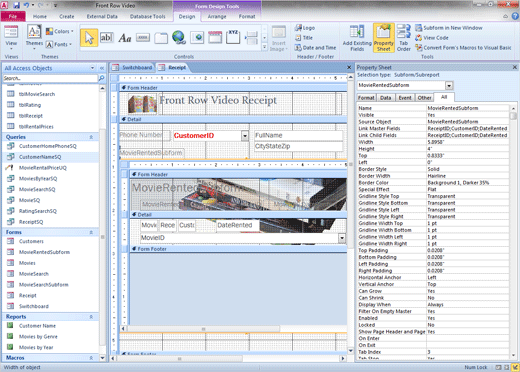The width and height of the screenshot is (520, 372).
Task: Open the CustomerID combo box arrow
Action: click(245, 136)
